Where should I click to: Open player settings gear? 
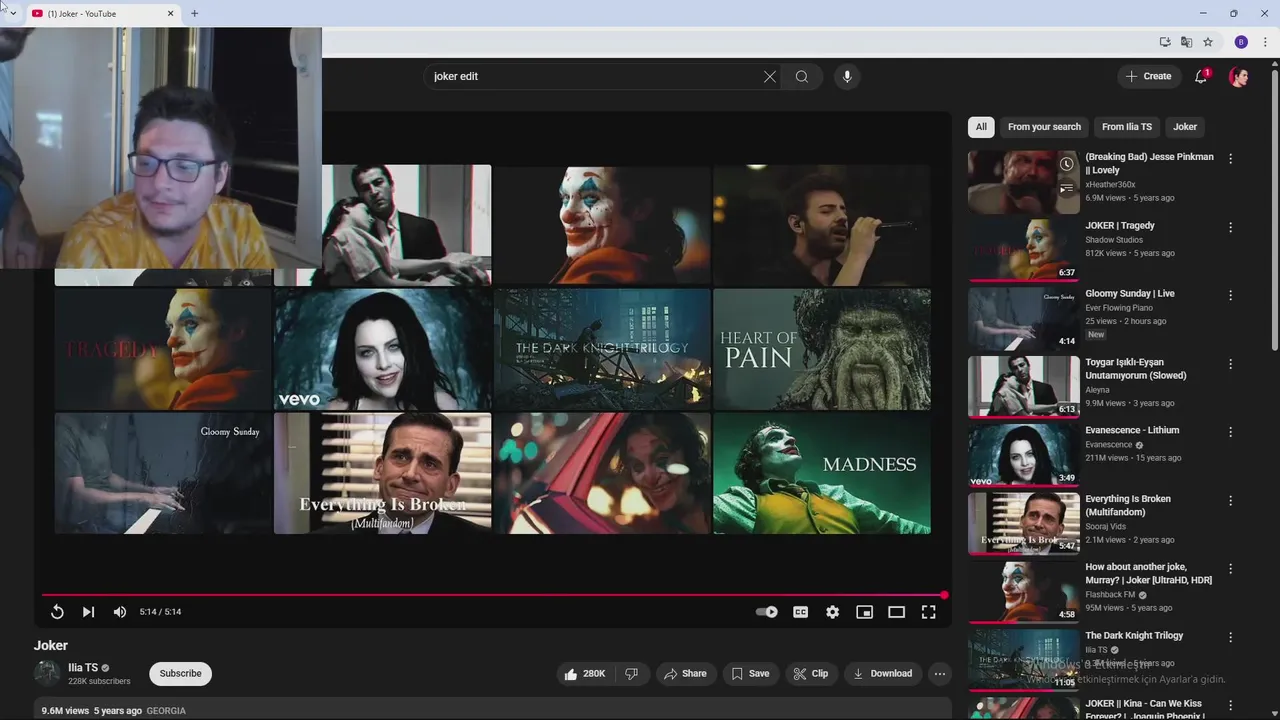tap(832, 612)
